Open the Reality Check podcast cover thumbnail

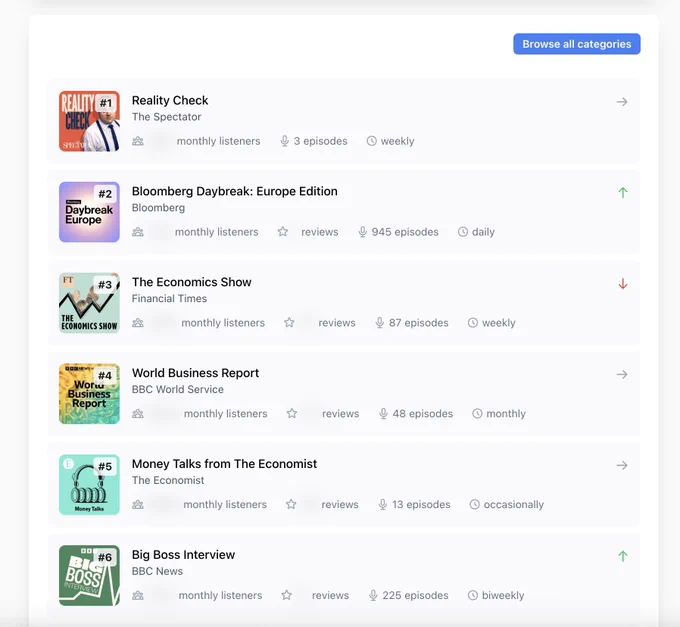pos(89,121)
